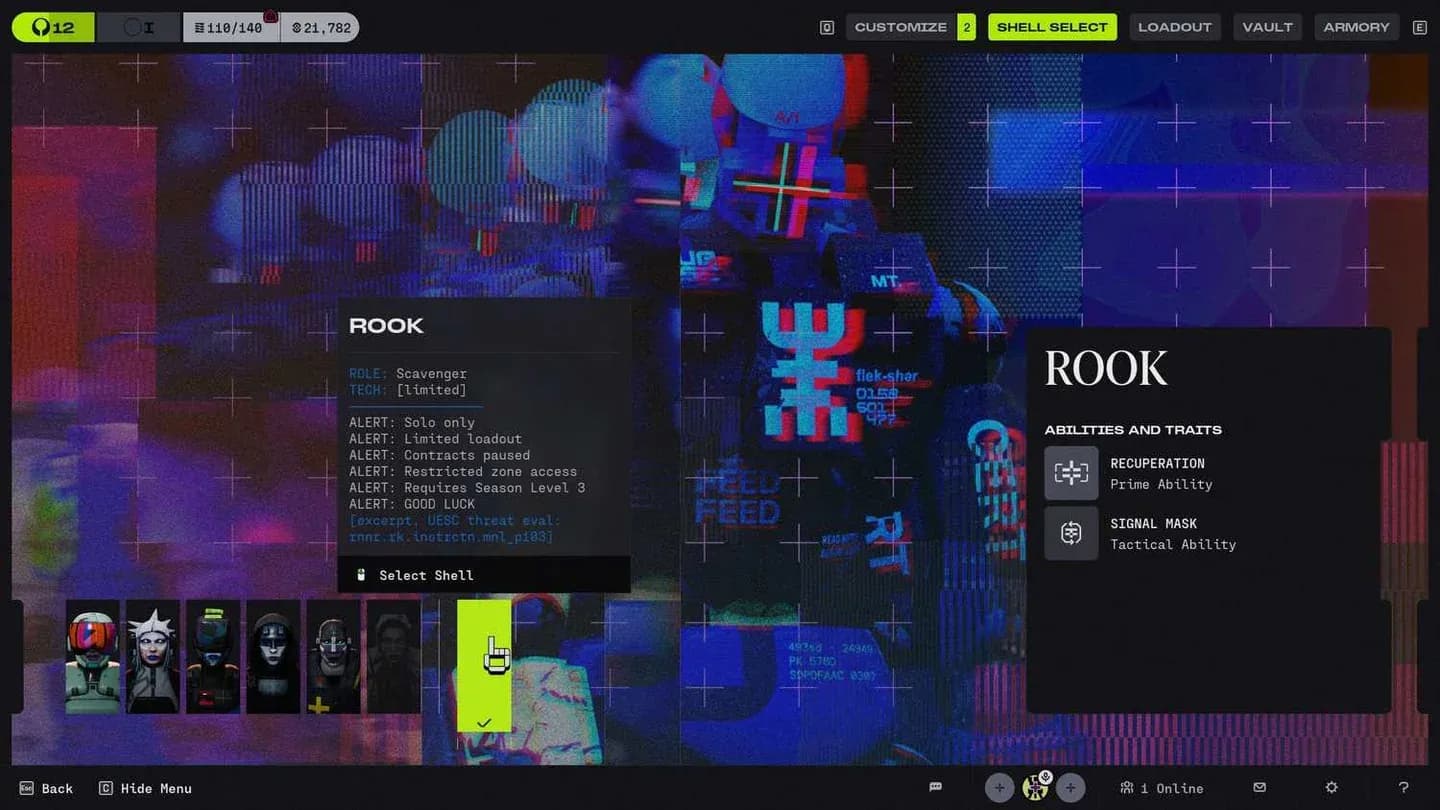Switch to the LOADOUT tab
This screenshot has height=810, width=1440.
coord(1175,27)
